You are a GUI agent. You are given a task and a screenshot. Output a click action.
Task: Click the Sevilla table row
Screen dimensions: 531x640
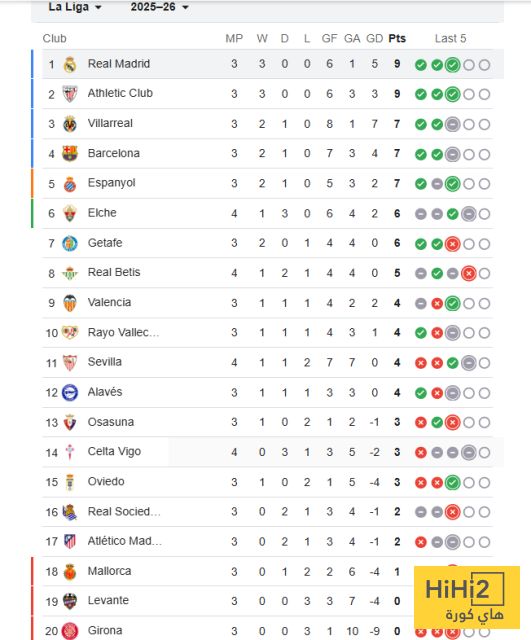(267, 362)
